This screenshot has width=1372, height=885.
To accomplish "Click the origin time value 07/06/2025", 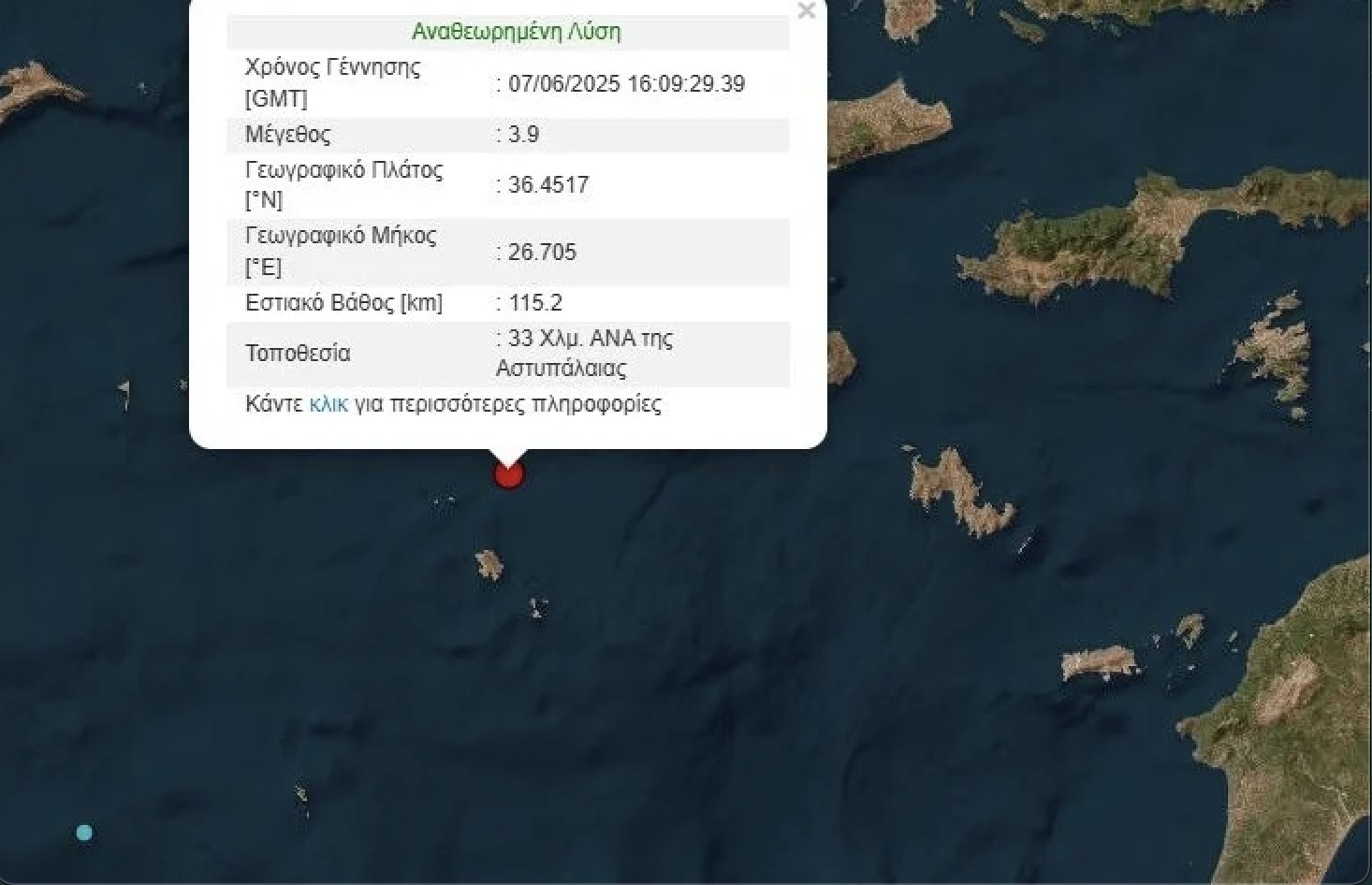I will coord(626,84).
